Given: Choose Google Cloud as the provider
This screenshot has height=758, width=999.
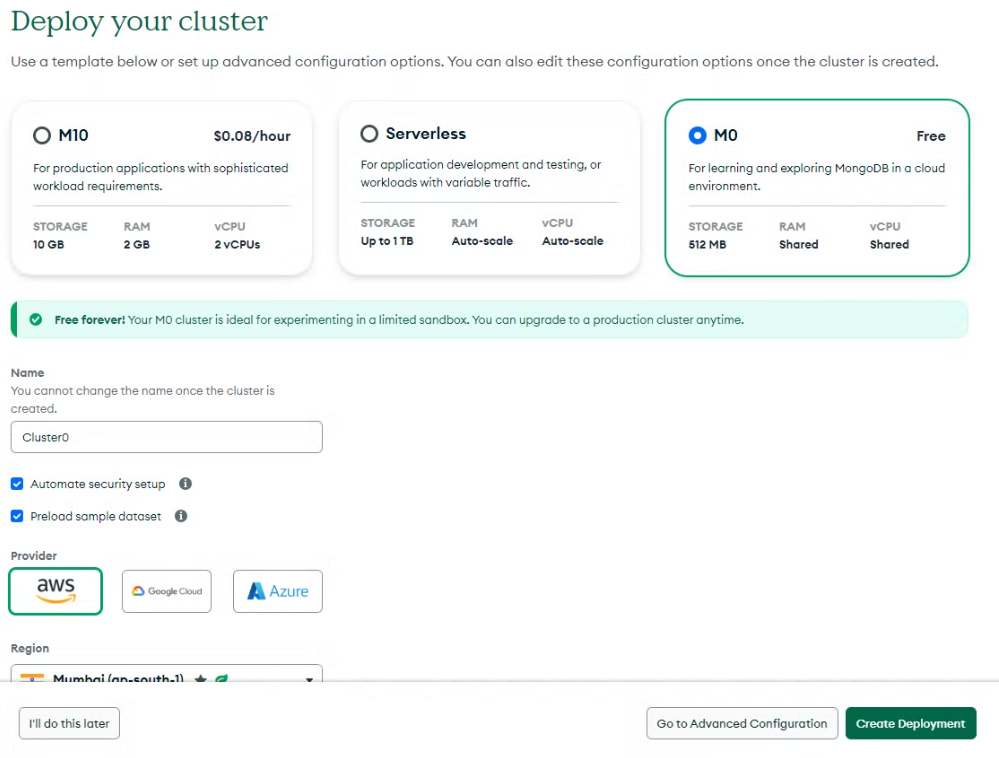Looking at the screenshot, I should (166, 591).
